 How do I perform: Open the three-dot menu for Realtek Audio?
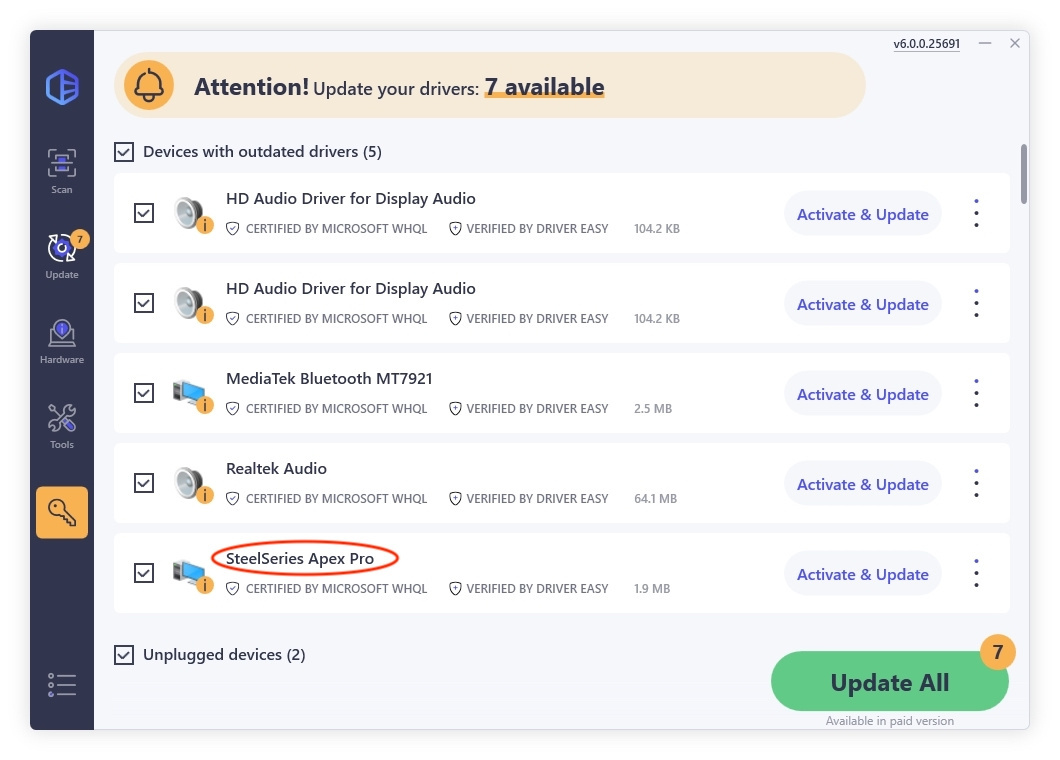click(976, 483)
